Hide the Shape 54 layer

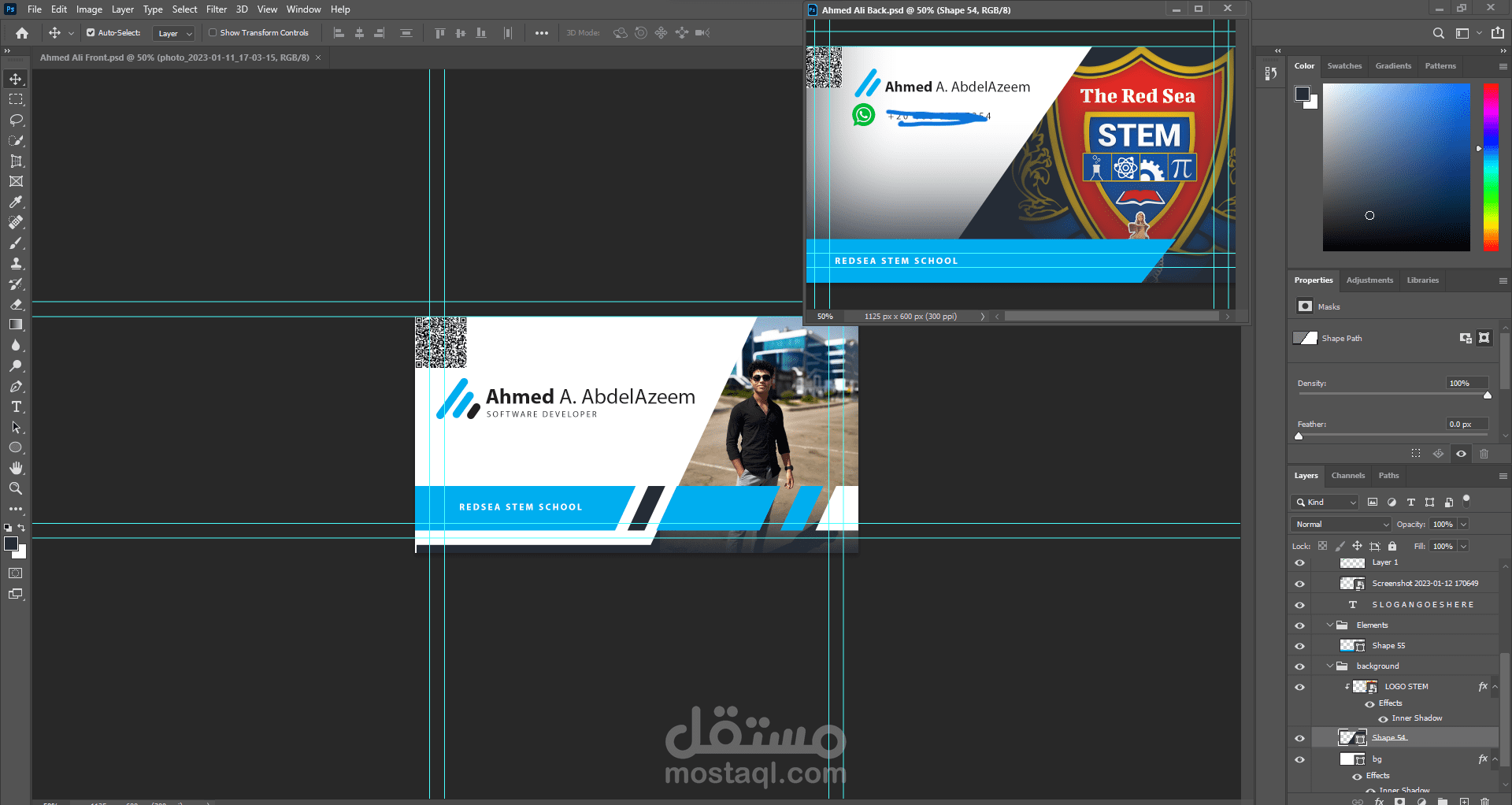(1299, 738)
